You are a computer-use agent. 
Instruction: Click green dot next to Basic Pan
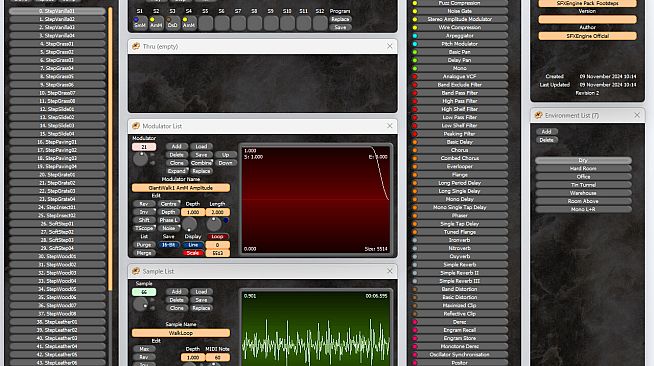pyautogui.click(x=415, y=52)
